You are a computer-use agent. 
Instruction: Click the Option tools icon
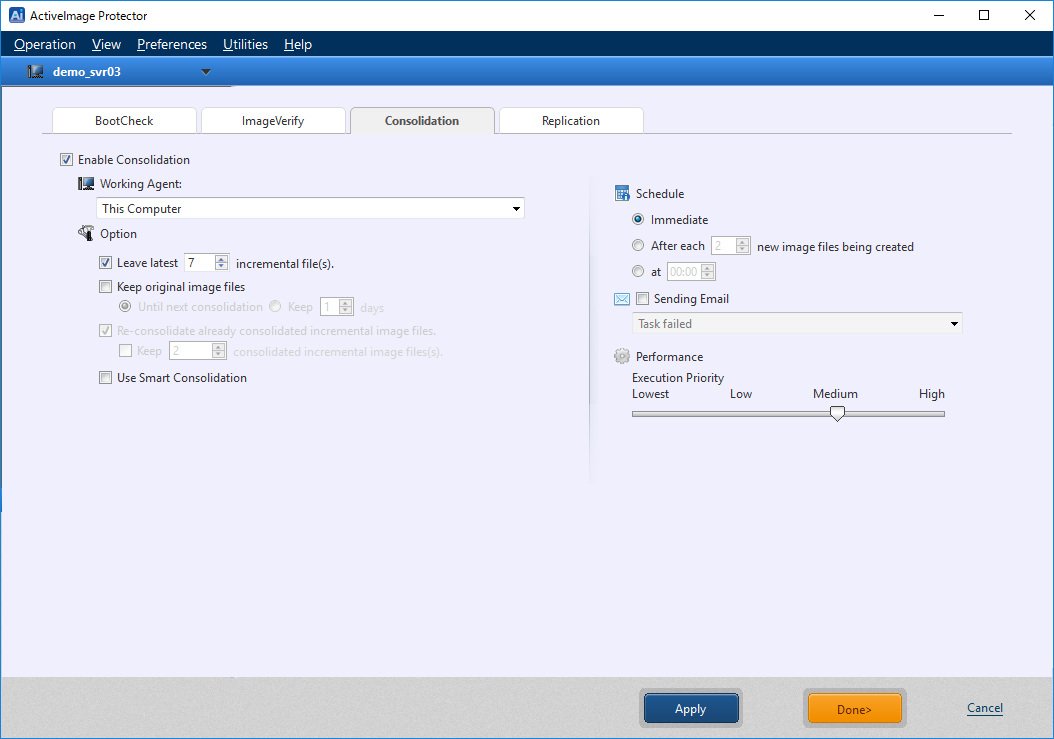[x=86, y=233]
